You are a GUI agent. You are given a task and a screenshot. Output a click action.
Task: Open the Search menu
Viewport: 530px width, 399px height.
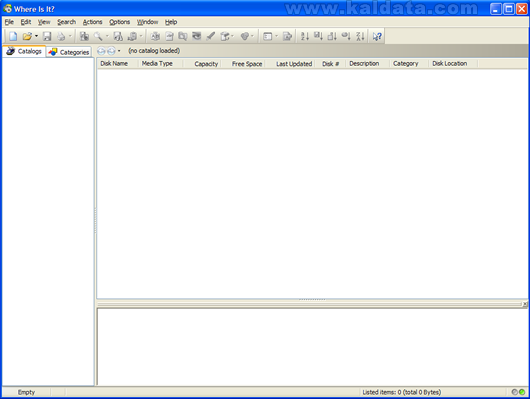[66, 22]
